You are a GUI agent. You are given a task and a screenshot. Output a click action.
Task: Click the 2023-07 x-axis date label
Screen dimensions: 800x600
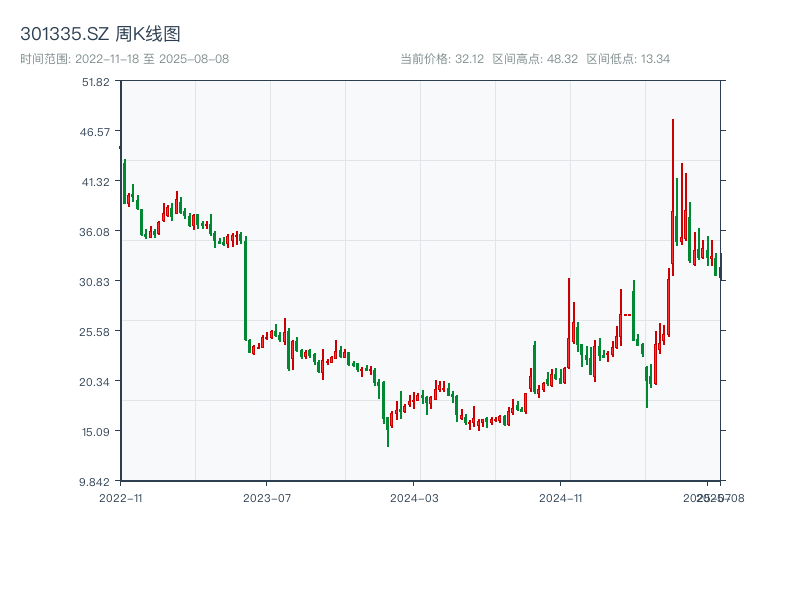[x=268, y=497]
